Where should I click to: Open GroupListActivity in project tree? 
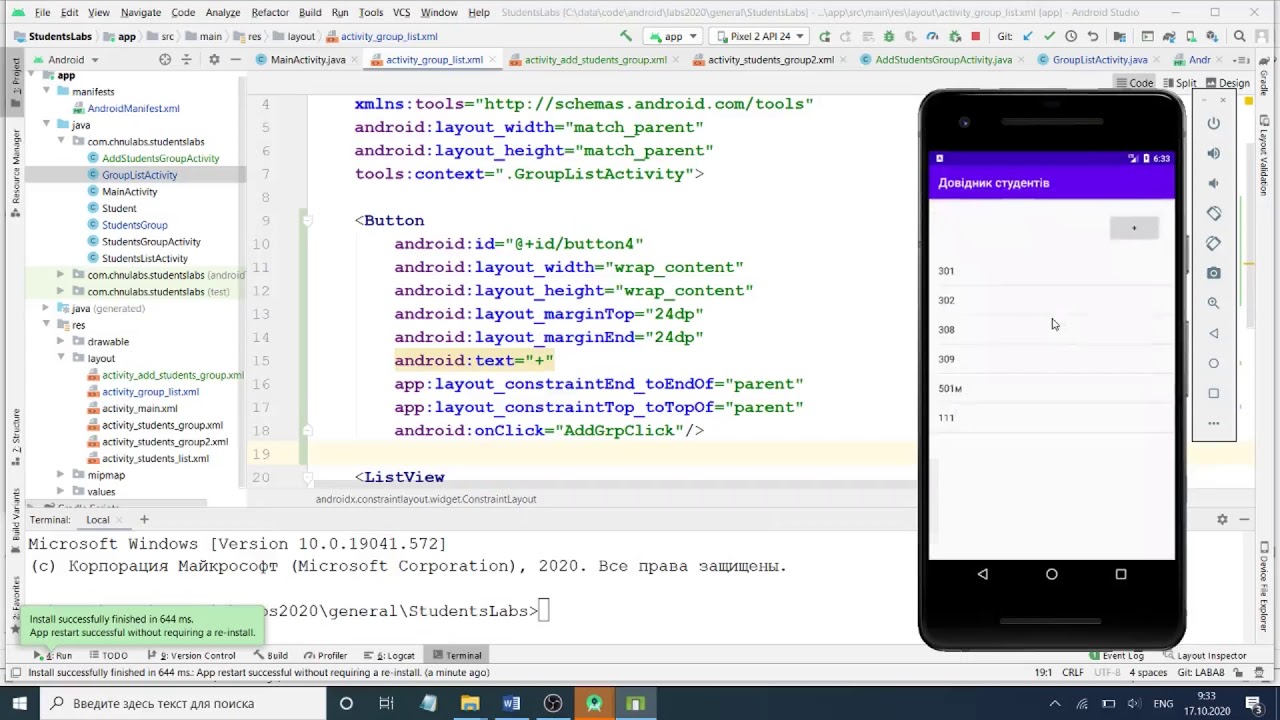tap(139, 175)
